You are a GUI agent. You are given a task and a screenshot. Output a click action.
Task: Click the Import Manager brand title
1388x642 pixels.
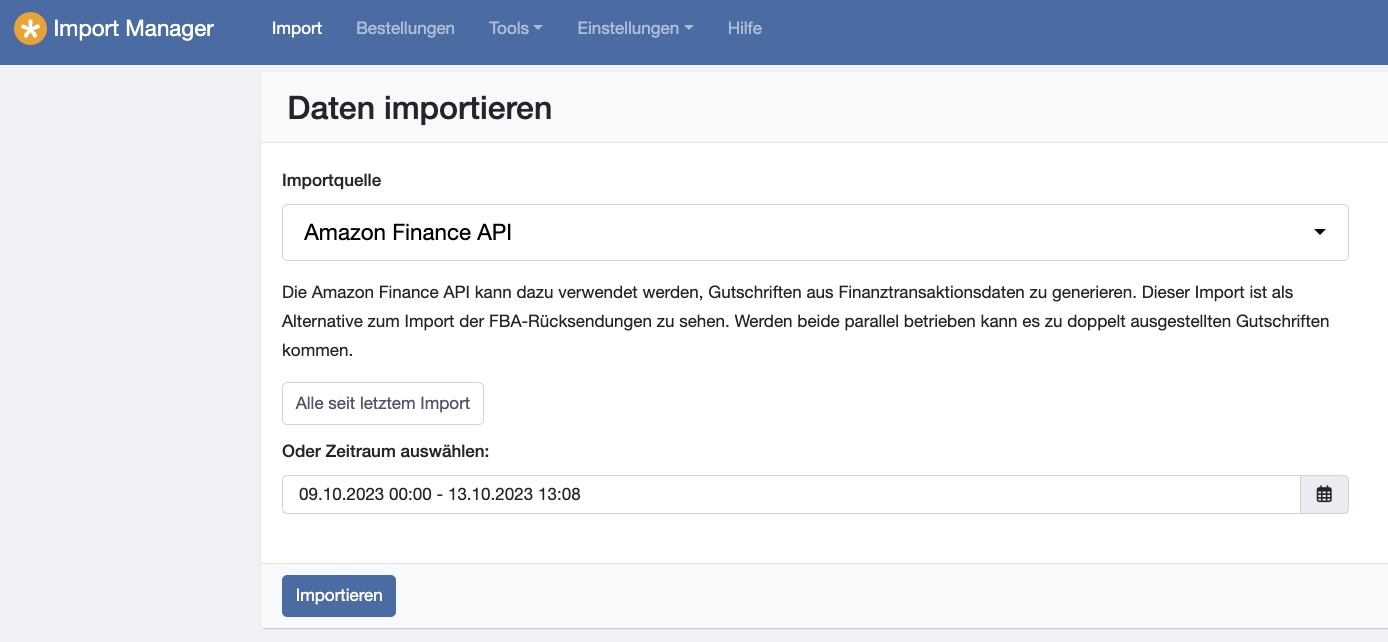pos(133,29)
